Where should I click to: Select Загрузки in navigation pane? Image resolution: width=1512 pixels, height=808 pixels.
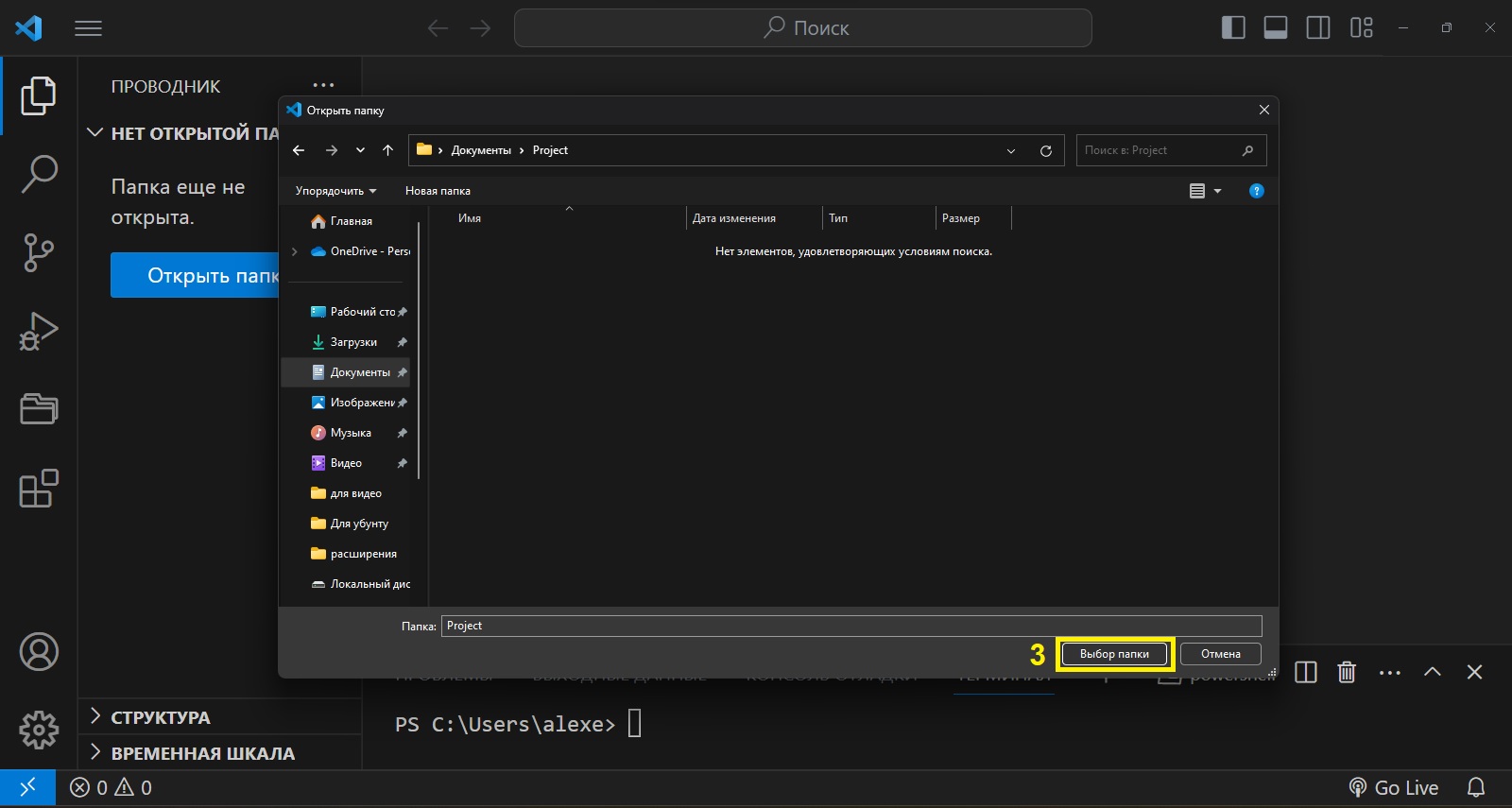tap(347, 342)
